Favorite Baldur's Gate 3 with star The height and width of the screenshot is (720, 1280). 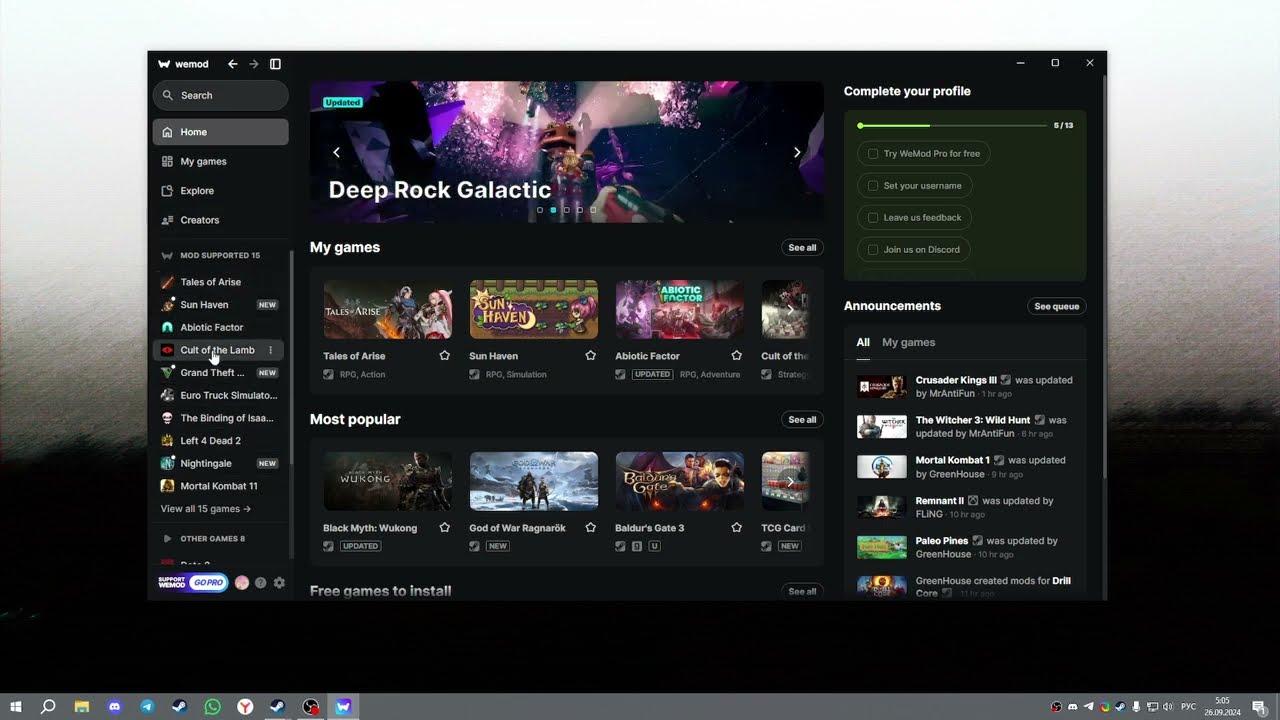pos(737,528)
